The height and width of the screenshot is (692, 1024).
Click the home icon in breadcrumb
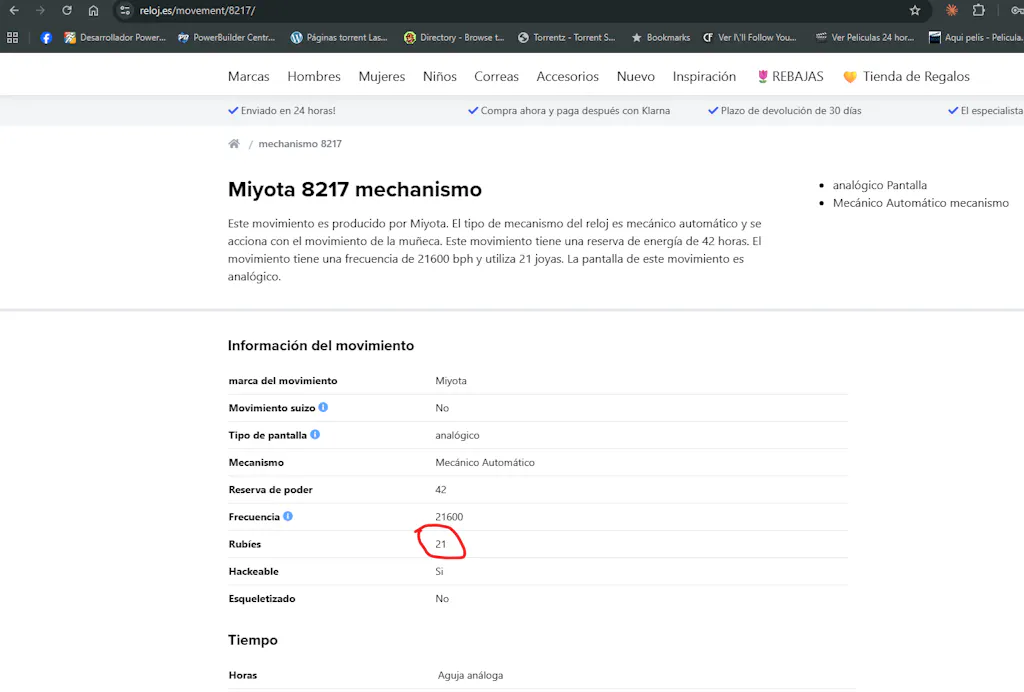point(234,144)
